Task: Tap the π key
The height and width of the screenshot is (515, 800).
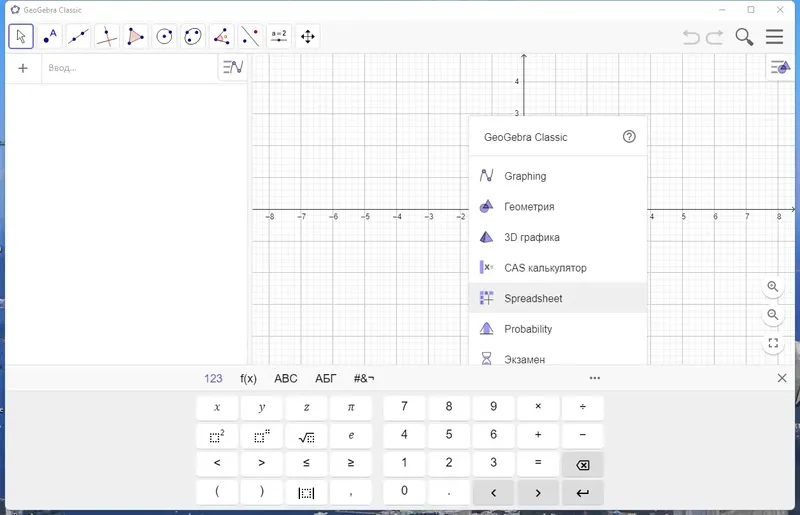Action: 351,407
